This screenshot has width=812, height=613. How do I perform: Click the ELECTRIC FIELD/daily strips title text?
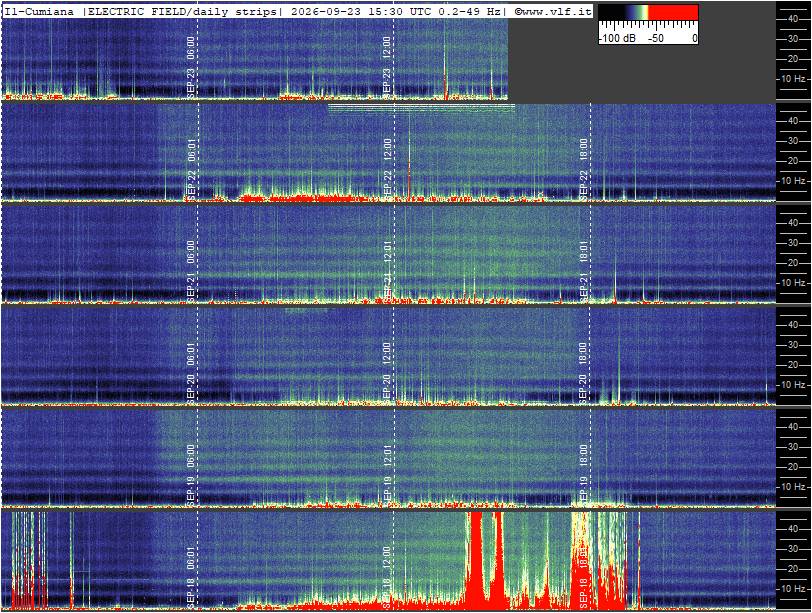coord(182,11)
